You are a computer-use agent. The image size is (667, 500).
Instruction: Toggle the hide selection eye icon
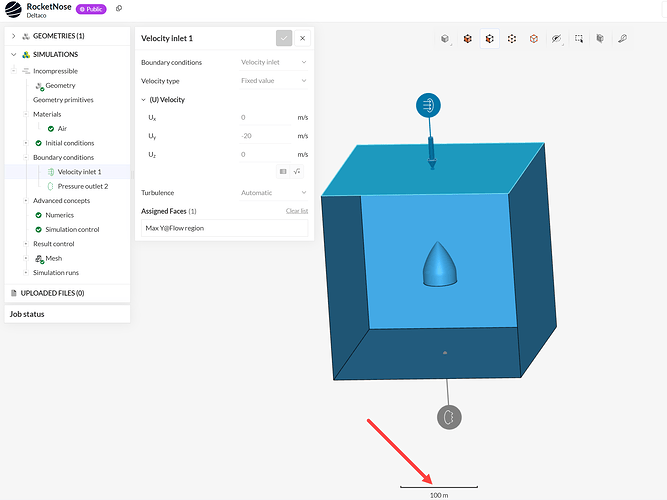[556, 39]
